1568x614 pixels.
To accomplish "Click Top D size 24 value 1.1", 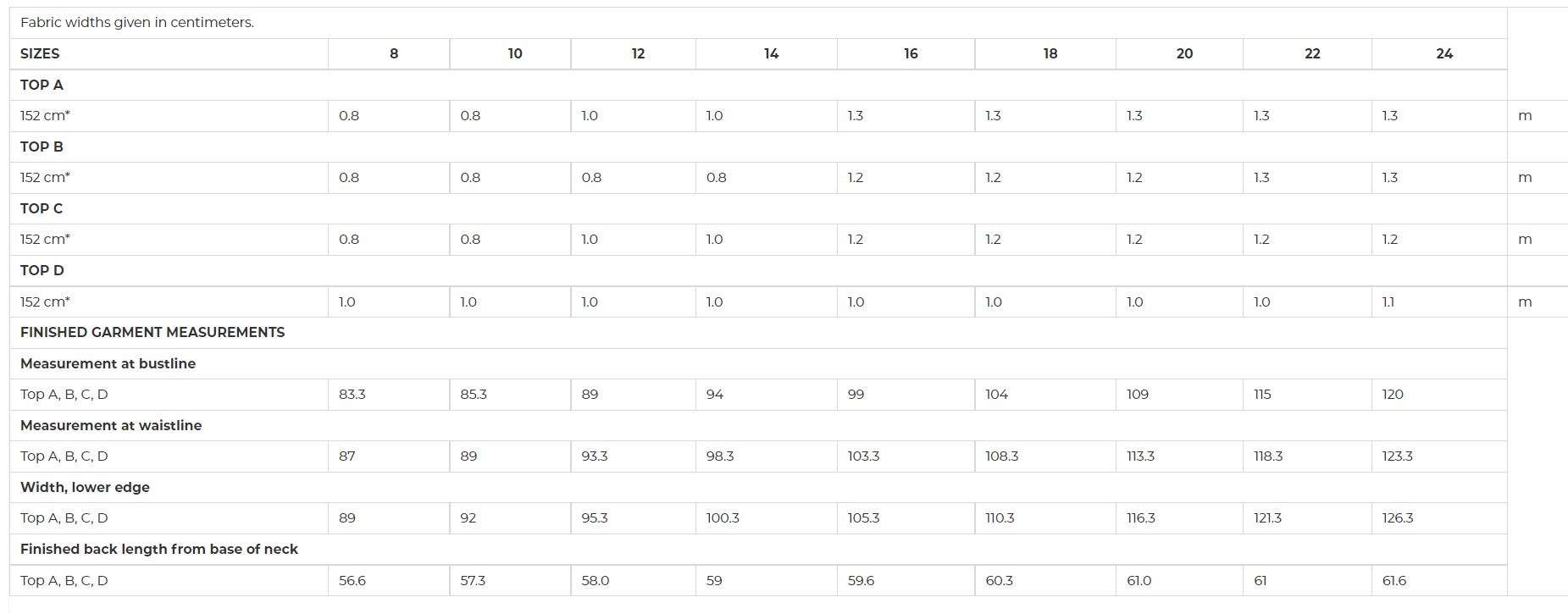I will click(1388, 301).
